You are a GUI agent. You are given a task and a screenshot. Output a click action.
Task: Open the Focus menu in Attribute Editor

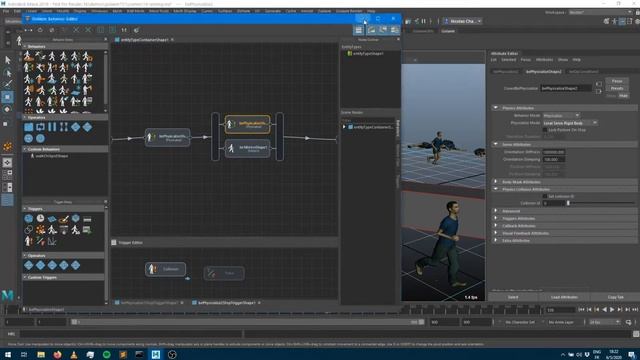coord(525,60)
